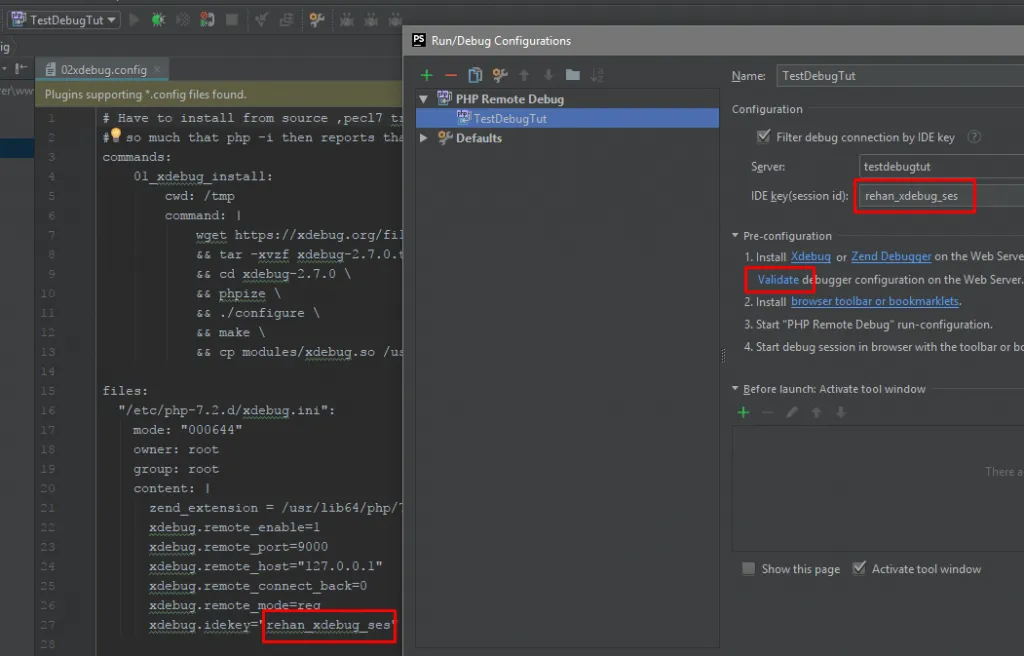Select the 02xdebug.config editor tab
The height and width of the screenshot is (656, 1024).
coord(104,70)
